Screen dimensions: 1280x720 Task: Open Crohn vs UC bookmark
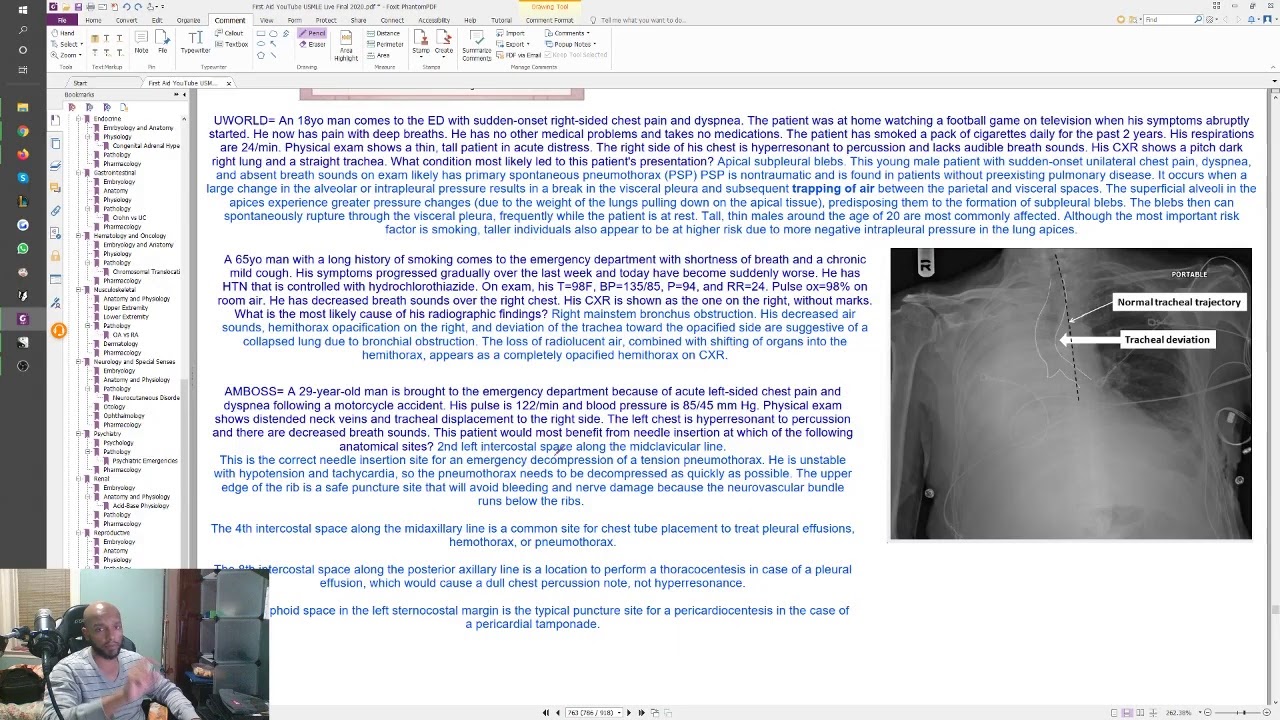point(129,217)
